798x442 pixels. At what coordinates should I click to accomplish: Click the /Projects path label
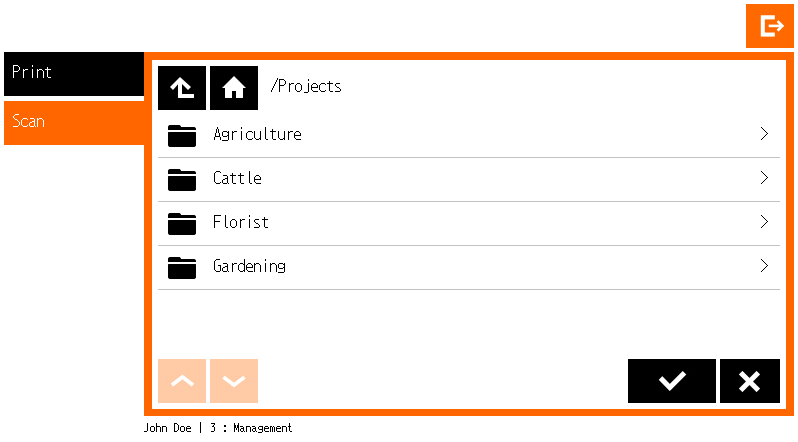306,86
